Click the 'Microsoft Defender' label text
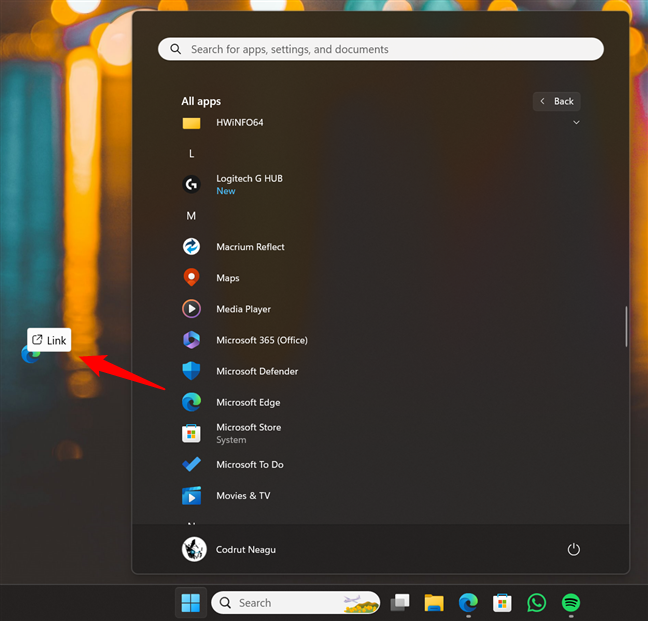The image size is (648, 621). coord(257,371)
